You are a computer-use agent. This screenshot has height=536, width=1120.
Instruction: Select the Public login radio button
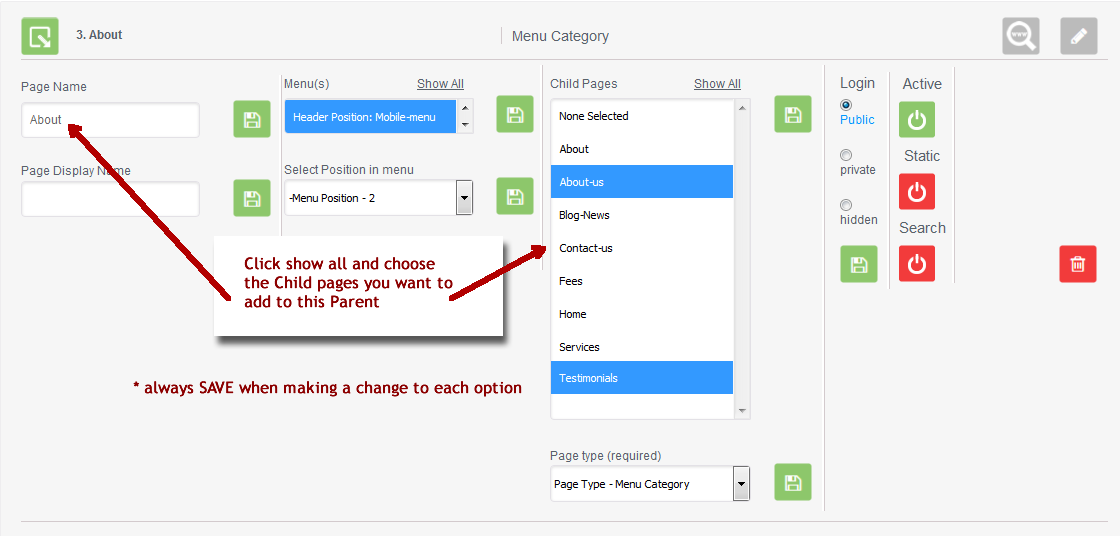pyautogui.click(x=846, y=105)
